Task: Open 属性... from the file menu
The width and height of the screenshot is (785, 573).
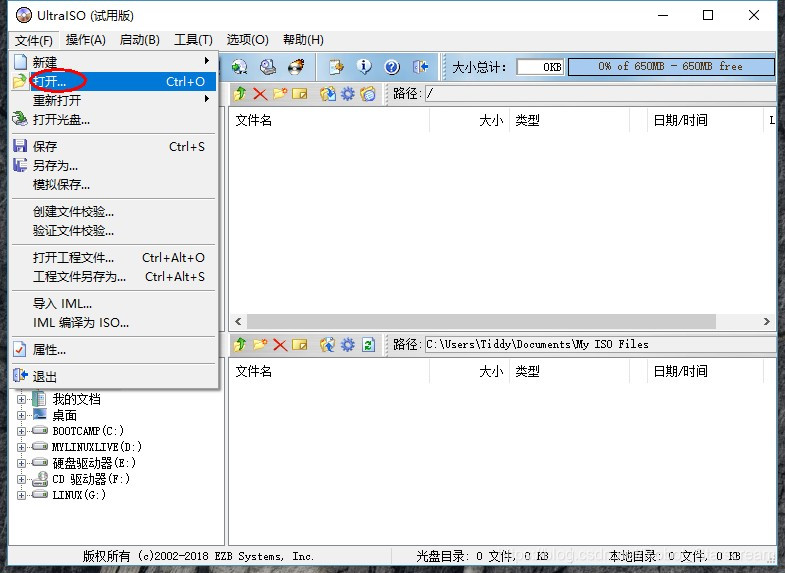Action: click(x=114, y=349)
